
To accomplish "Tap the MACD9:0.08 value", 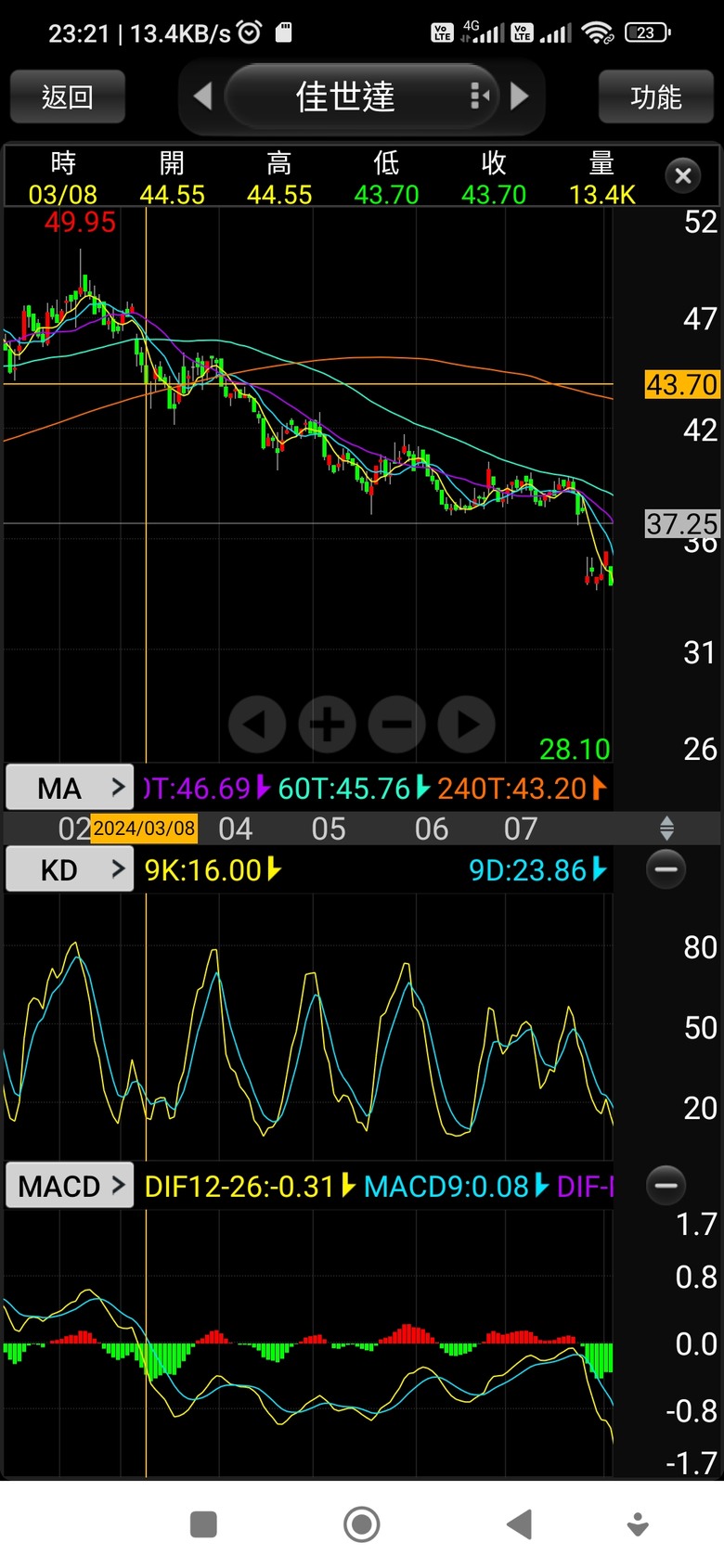I will 446,1187.
